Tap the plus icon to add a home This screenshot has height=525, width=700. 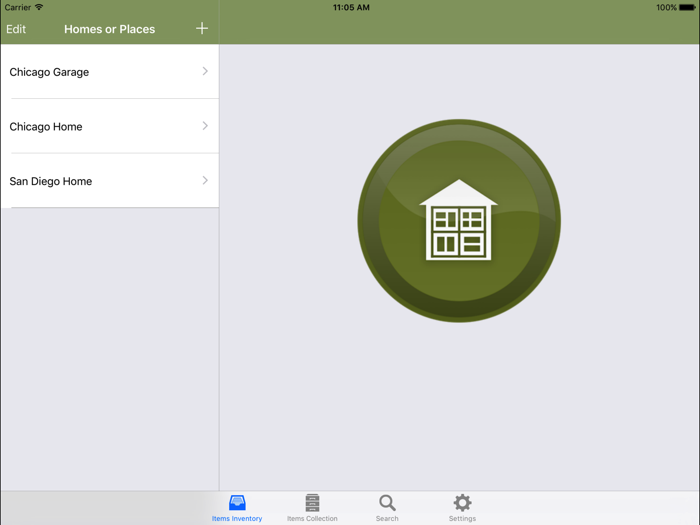[x=202, y=29]
